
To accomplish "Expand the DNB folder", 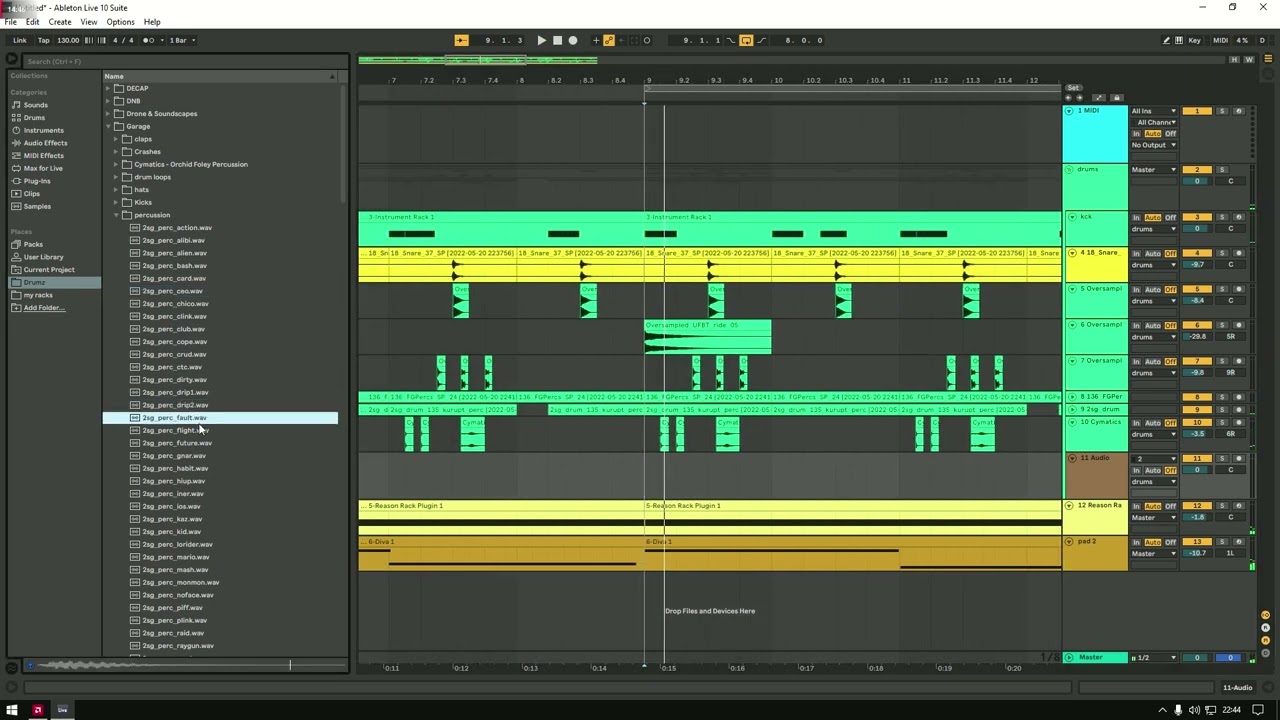I will click(x=108, y=101).
